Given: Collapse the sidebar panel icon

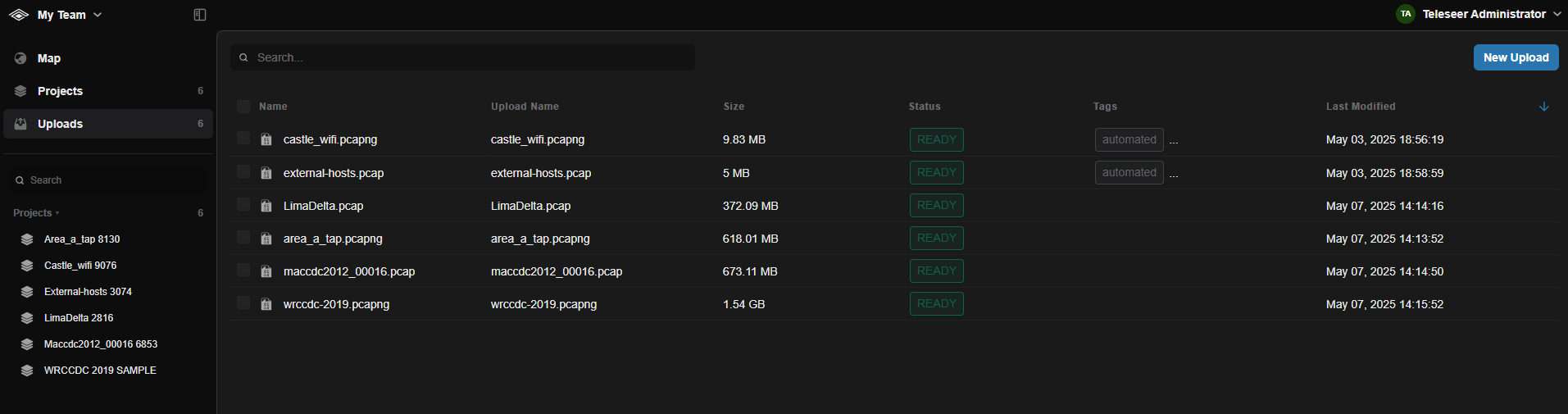Looking at the screenshot, I should [200, 15].
